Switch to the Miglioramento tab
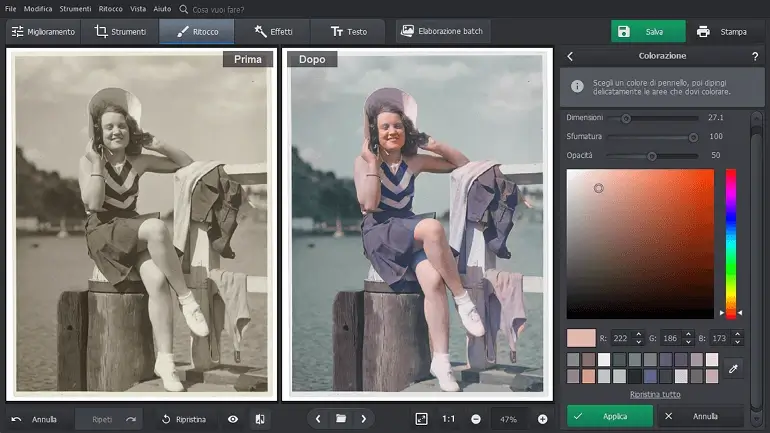 [x=43, y=31]
